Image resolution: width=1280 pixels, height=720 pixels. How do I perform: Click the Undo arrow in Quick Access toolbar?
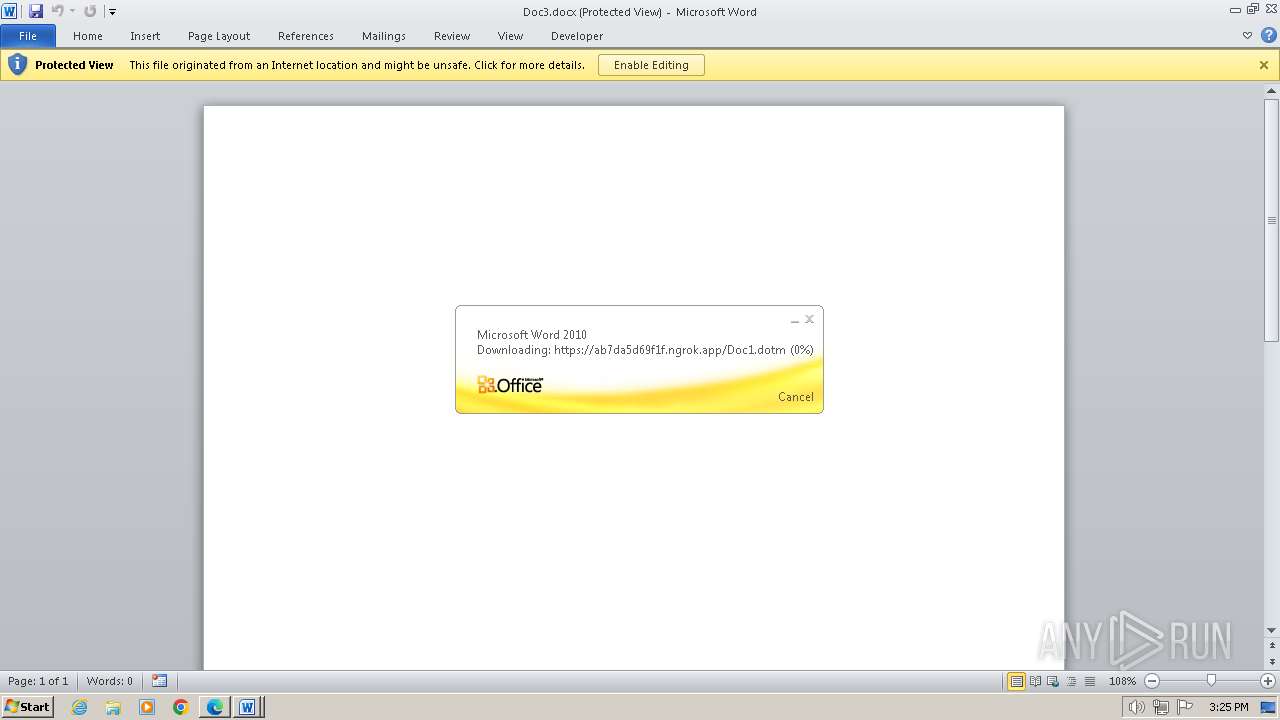tap(58, 11)
